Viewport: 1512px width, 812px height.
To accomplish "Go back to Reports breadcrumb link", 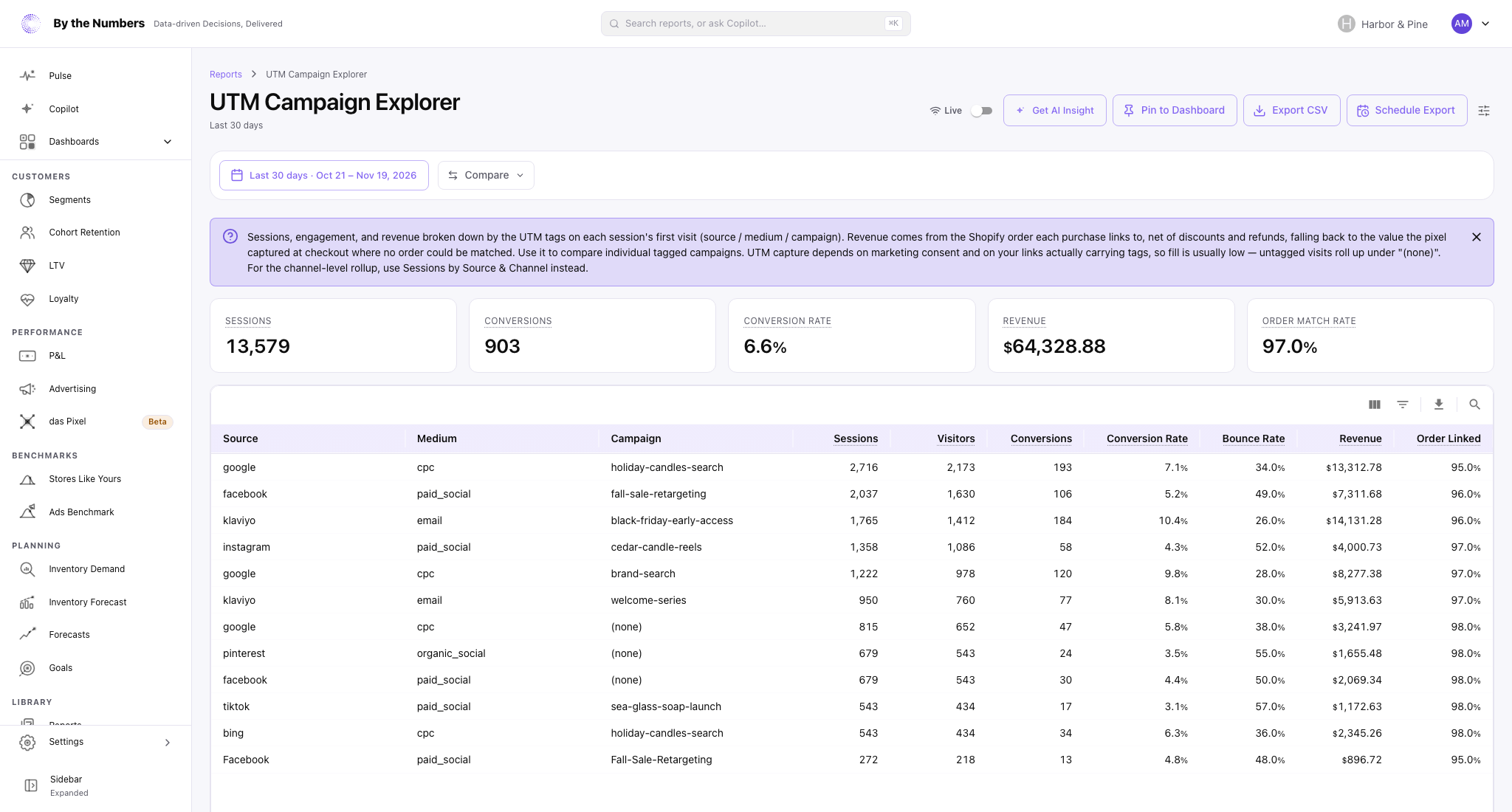I will 226,75.
